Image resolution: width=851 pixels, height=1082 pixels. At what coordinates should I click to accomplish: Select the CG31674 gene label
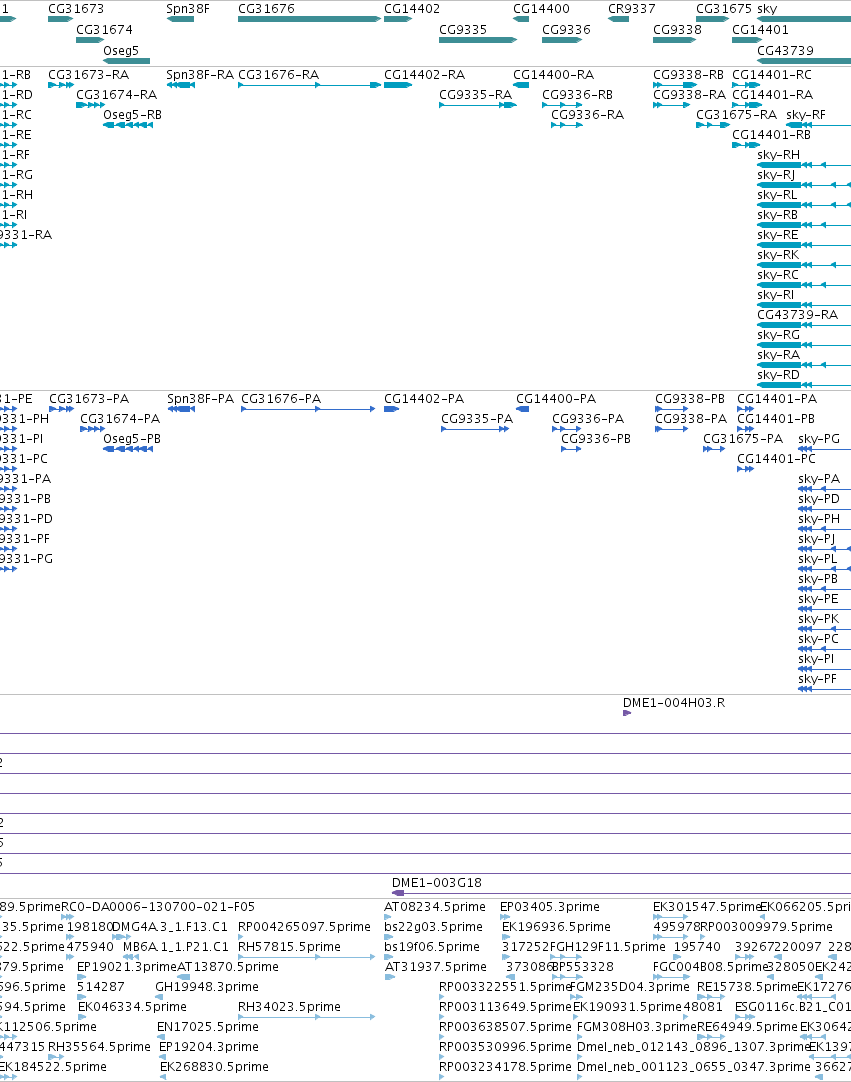[x=104, y=30]
